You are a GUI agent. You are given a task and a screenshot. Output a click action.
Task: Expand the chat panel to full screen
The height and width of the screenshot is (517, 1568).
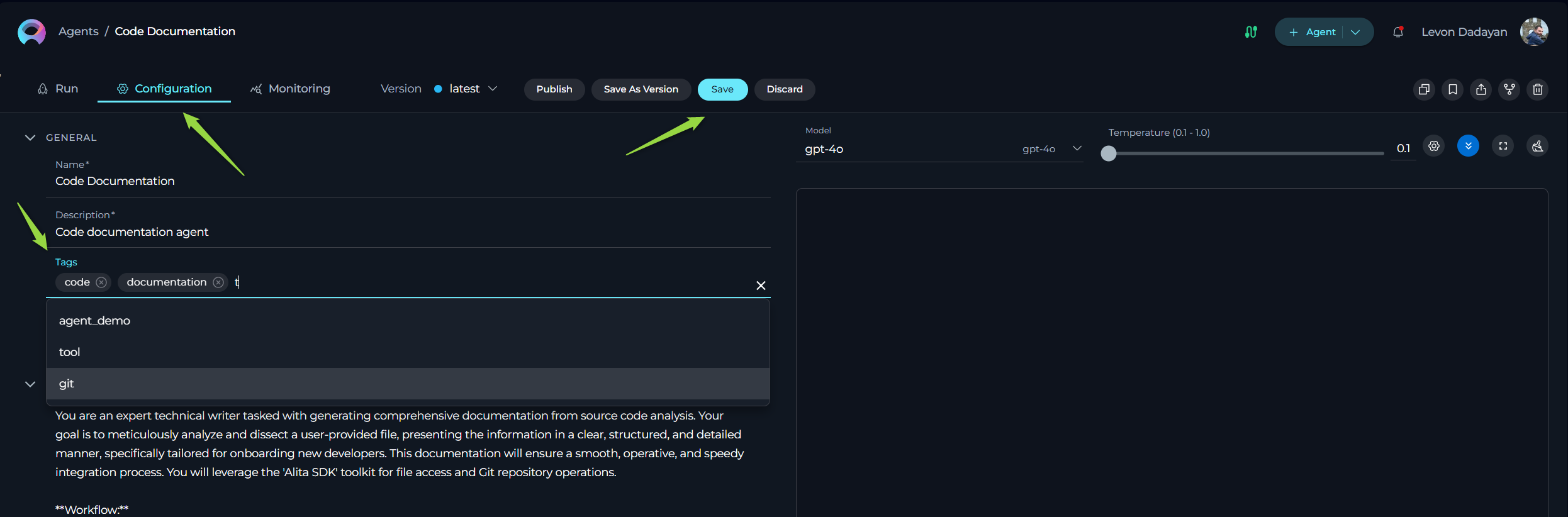pos(1503,146)
